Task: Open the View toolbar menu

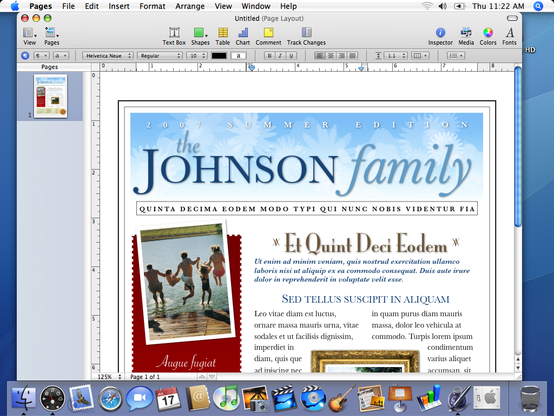Action: (x=30, y=36)
